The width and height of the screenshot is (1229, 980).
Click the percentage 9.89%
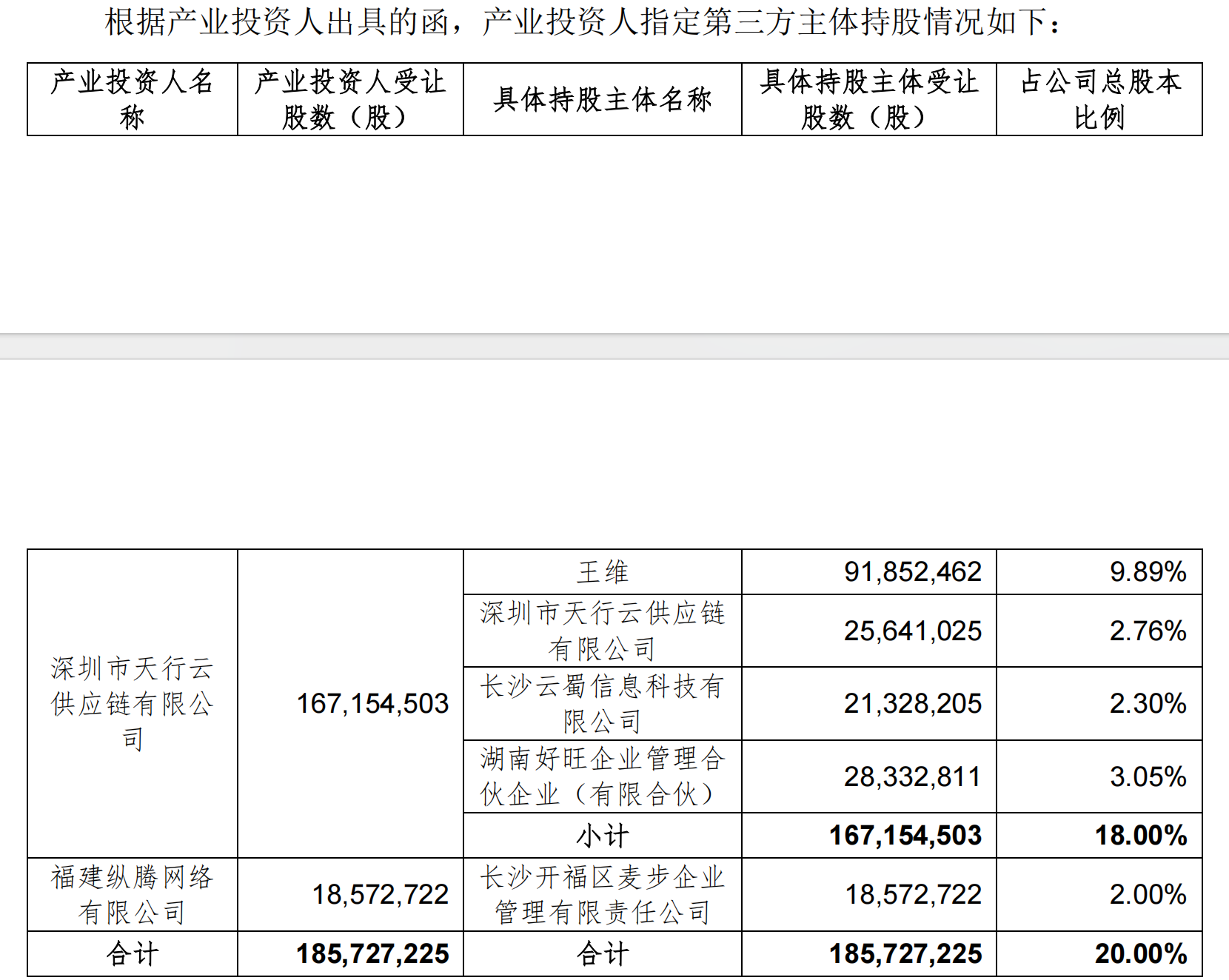(1148, 572)
